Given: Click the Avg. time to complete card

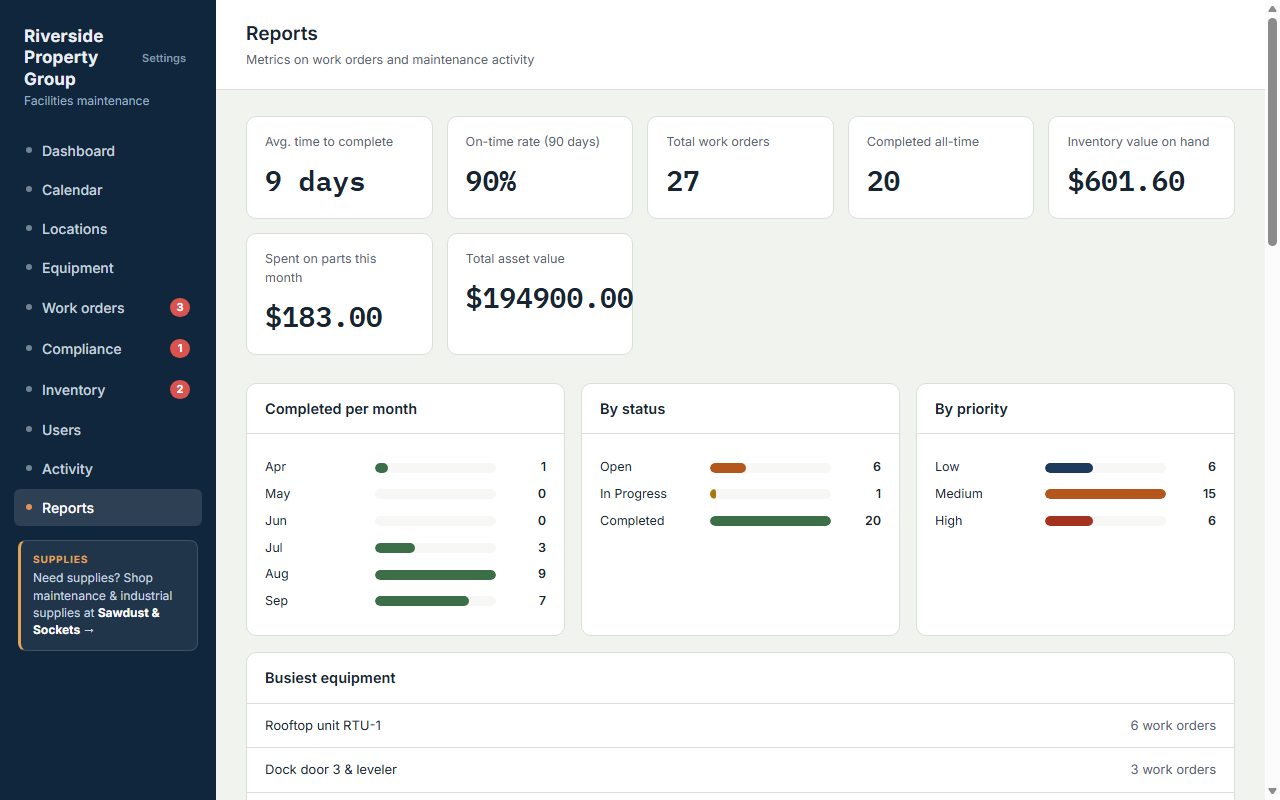Looking at the screenshot, I should point(339,167).
